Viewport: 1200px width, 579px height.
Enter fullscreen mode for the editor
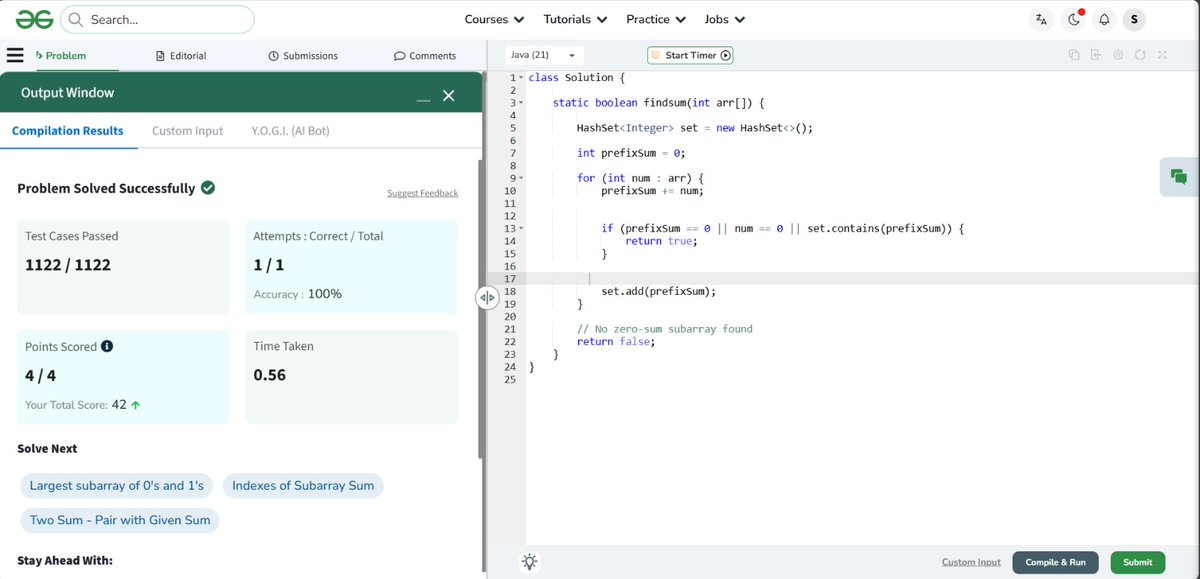tap(1162, 57)
